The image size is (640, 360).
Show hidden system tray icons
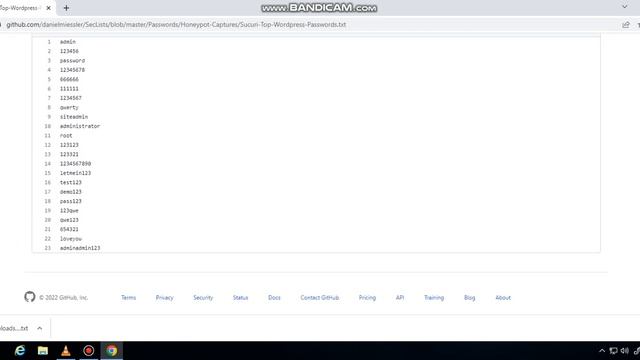point(602,351)
